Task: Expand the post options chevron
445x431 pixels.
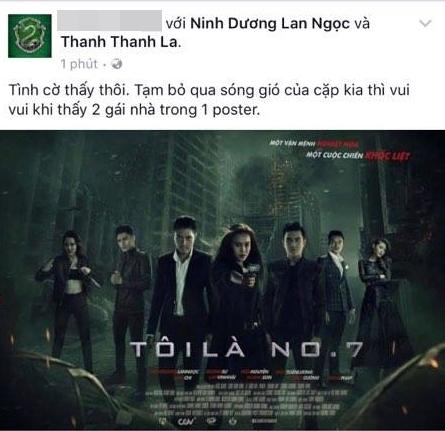Action: (425, 23)
